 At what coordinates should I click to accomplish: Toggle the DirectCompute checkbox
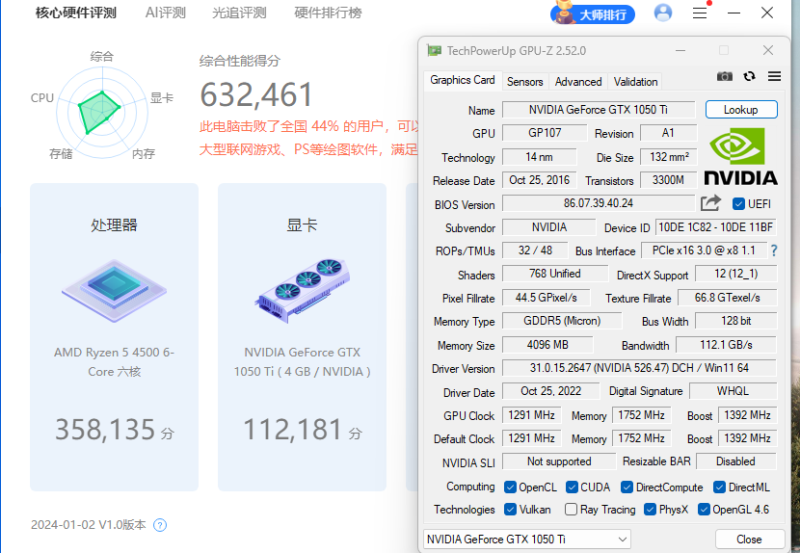pyautogui.click(x=627, y=487)
